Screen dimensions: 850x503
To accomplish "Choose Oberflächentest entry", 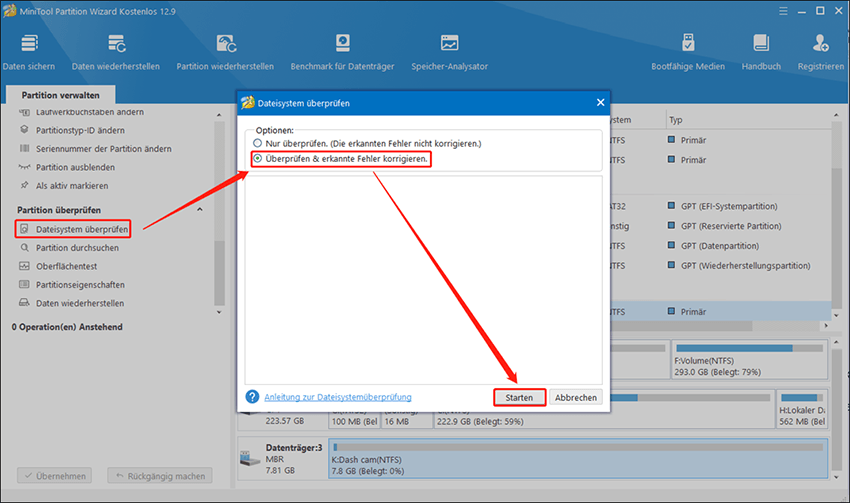I will coord(67,266).
